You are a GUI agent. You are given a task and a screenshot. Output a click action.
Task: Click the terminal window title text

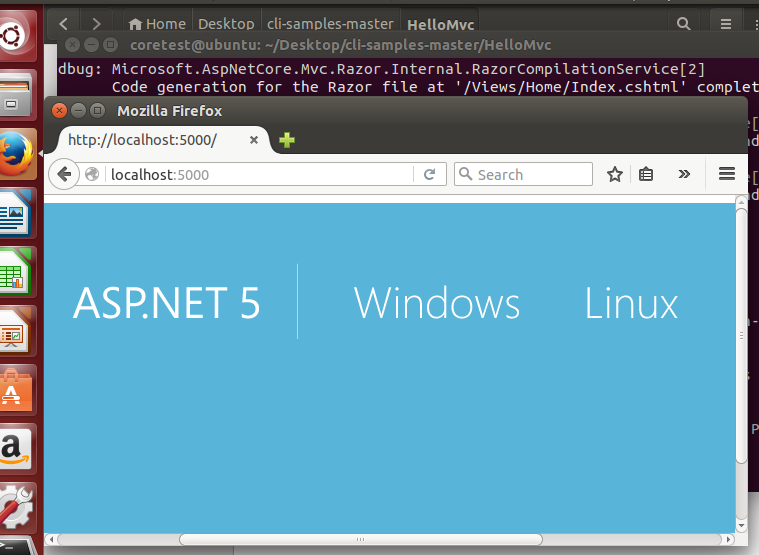(x=340, y=45)
